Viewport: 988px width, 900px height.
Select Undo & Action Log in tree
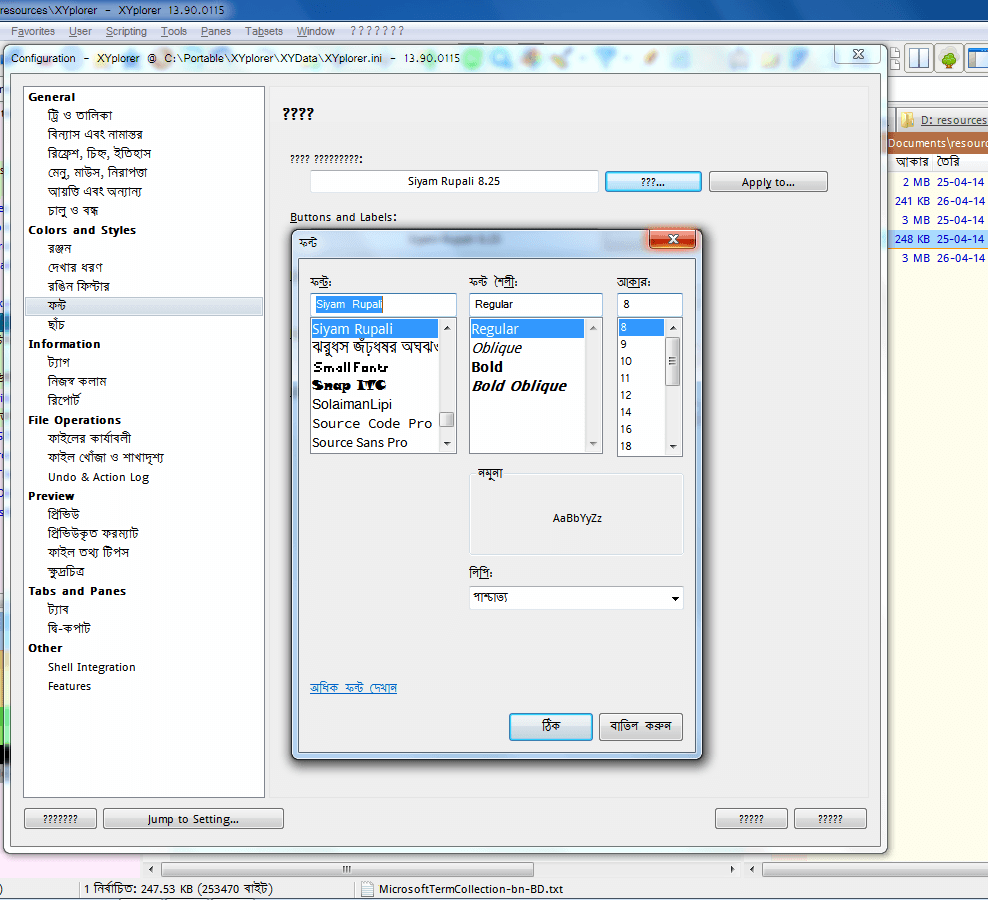click(x=98, y=477)
